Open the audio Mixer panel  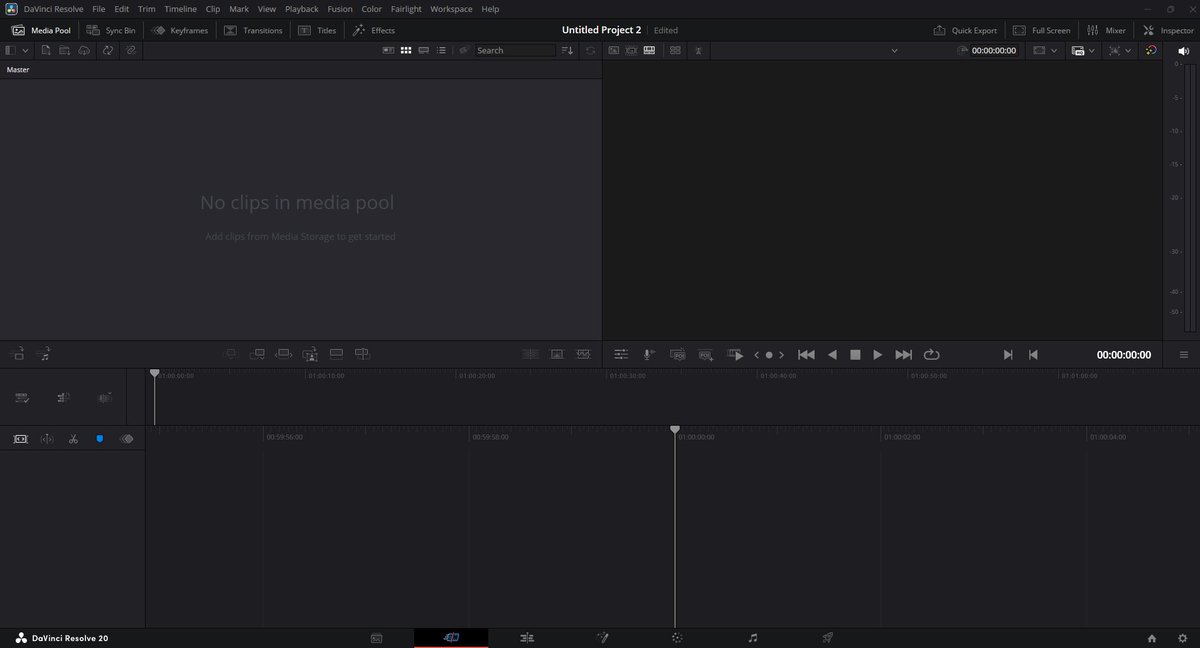[1106, 31]
